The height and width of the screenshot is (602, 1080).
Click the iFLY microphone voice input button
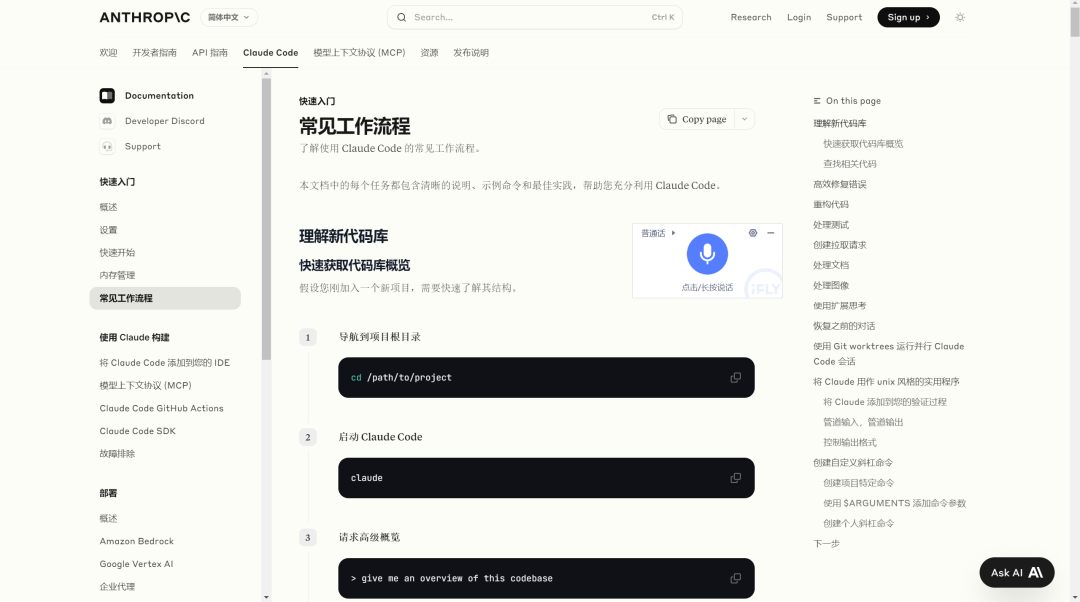[707, 253]
